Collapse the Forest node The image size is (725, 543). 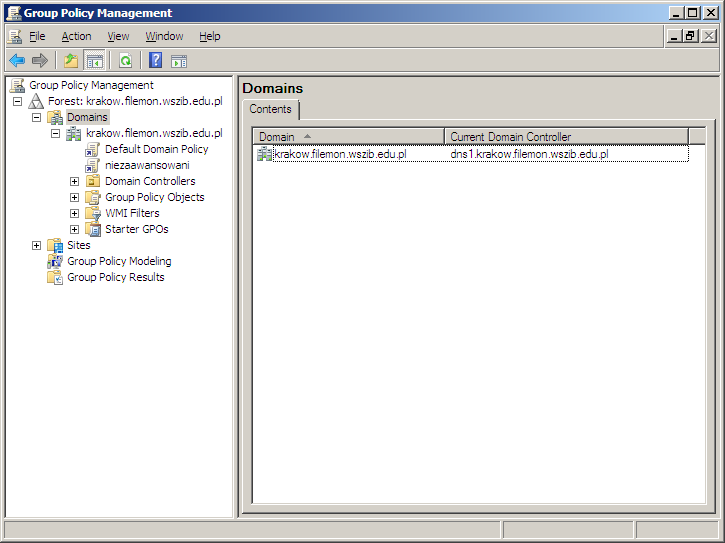tap(18, 101)
